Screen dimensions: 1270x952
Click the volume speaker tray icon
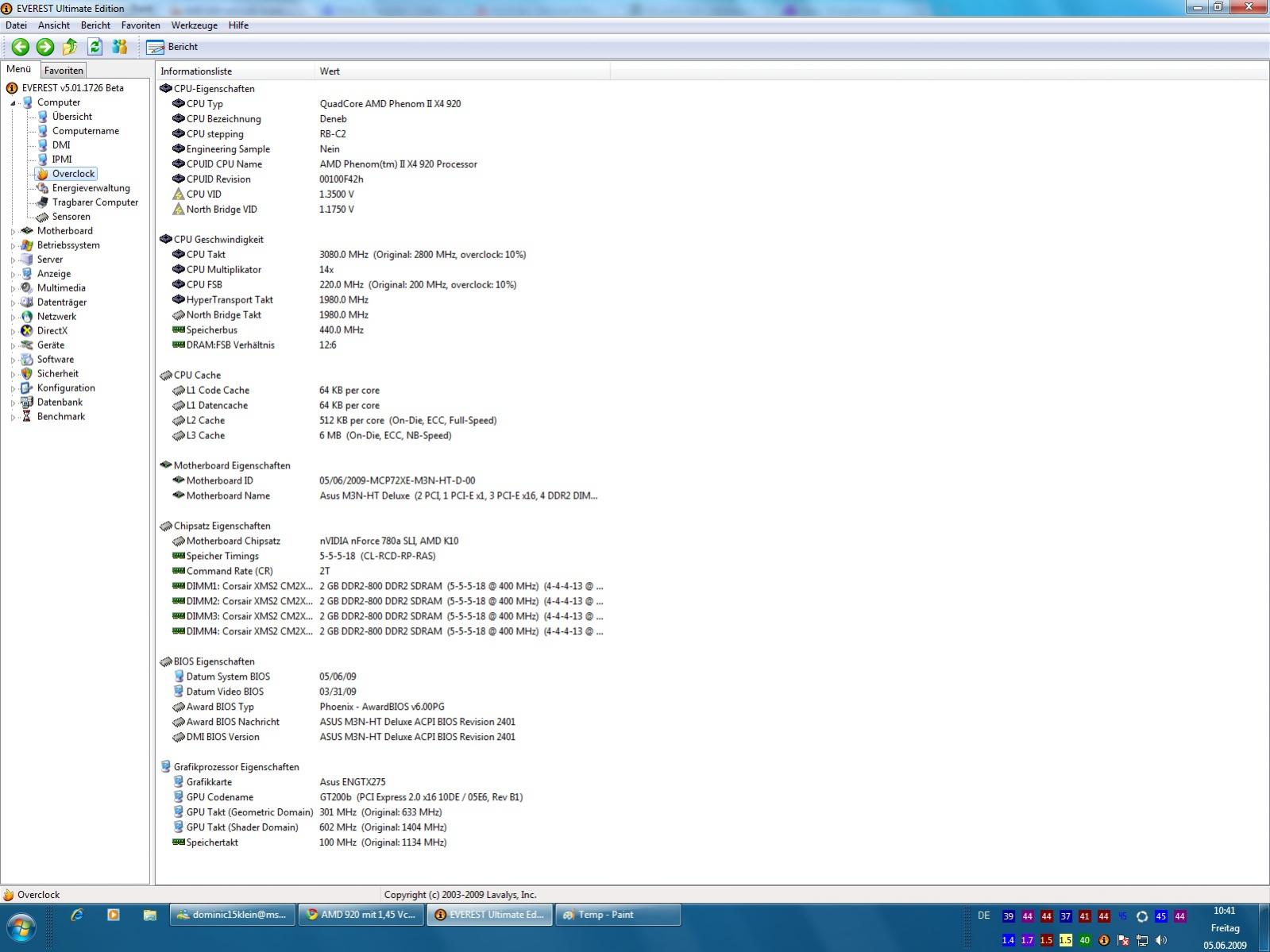[x=1161, y=940]
